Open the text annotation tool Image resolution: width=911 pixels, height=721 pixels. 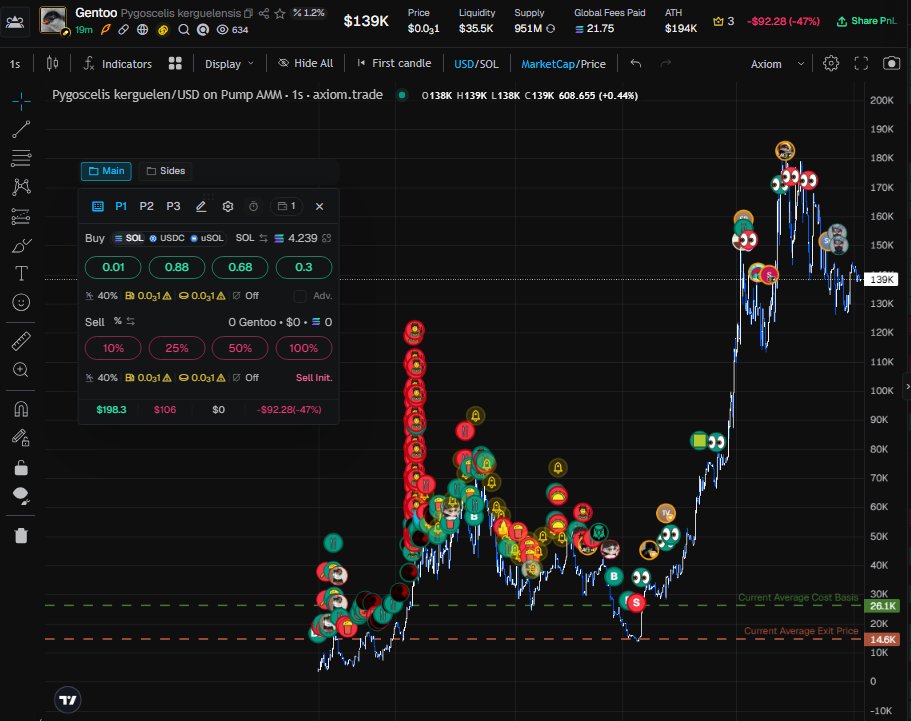click(x=21, y=273)
